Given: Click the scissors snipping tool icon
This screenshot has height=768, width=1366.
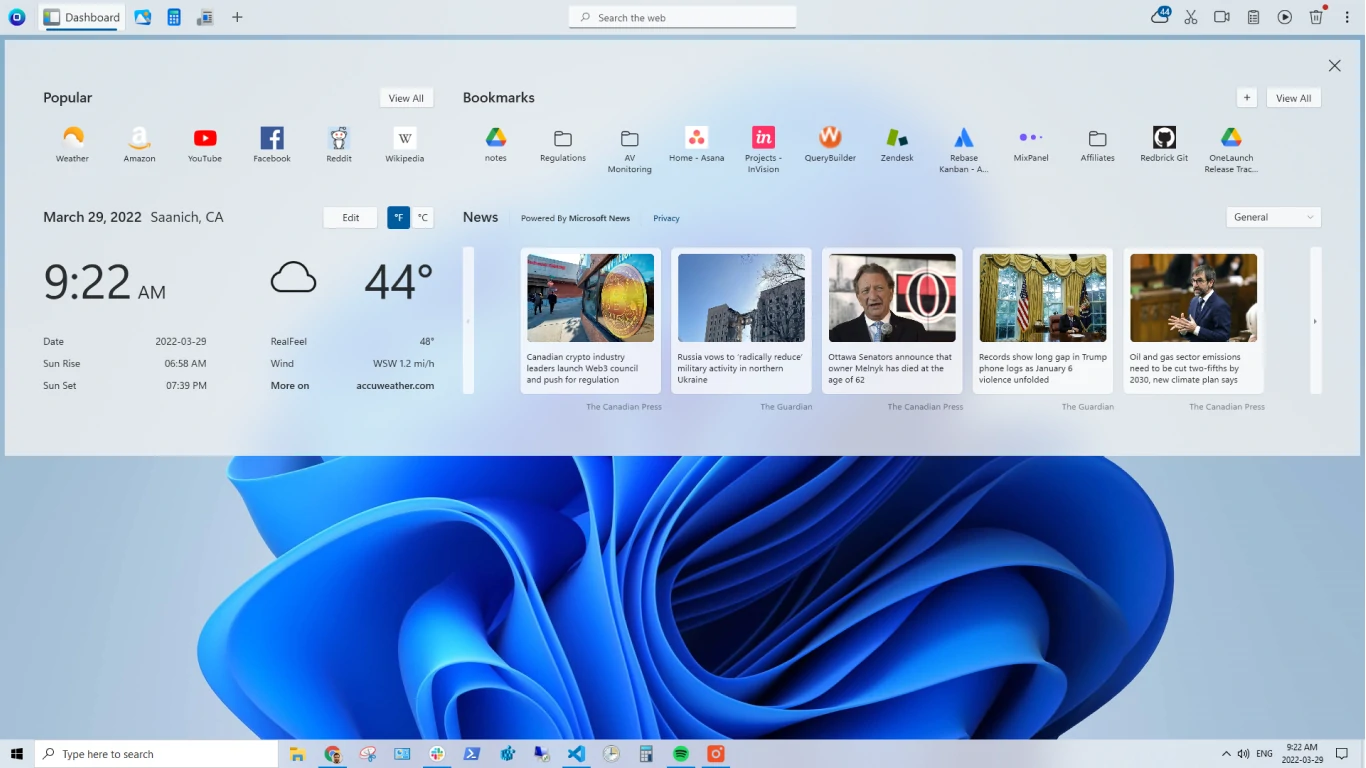Looking at the screenshot, I should pyautogui.click(x=1190, y=17).
